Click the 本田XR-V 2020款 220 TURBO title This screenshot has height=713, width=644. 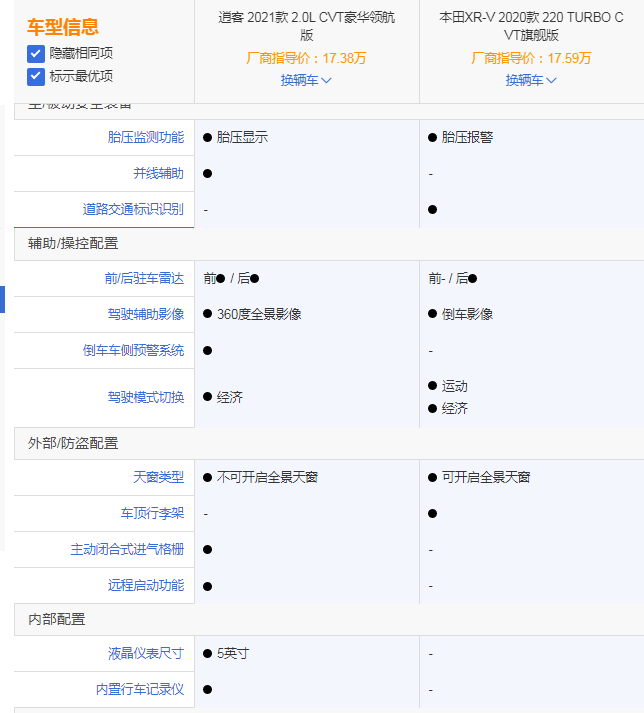point(531,26)
